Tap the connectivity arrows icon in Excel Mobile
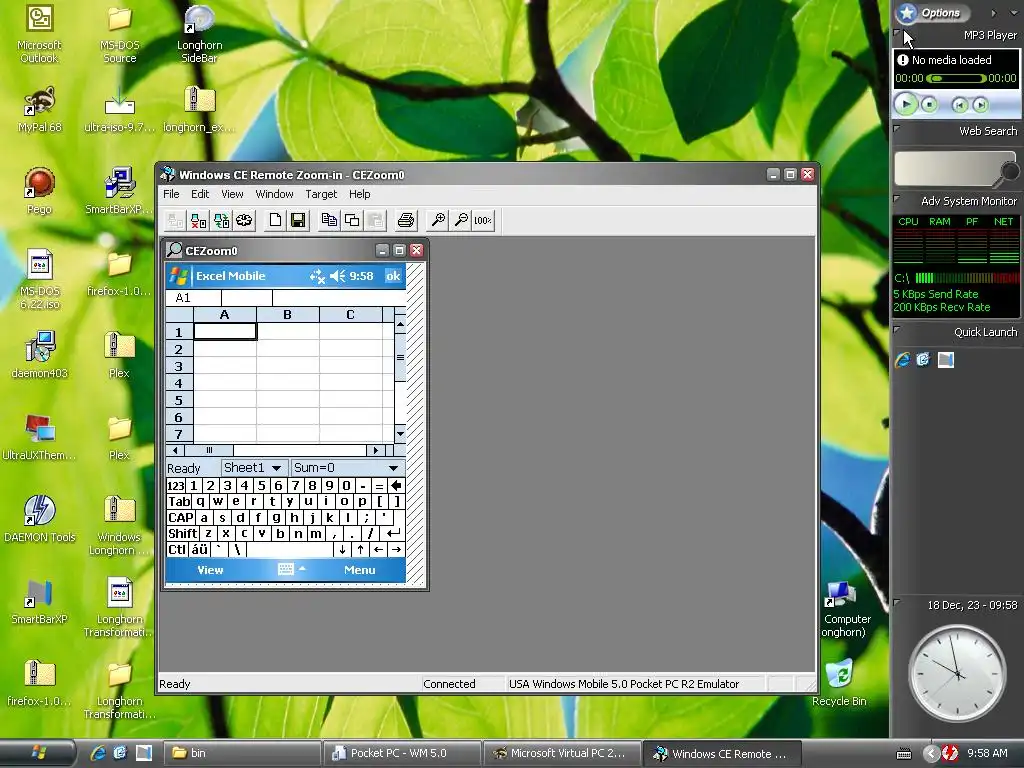Viewport: 1024px width, 768px height. coord(317,276)
